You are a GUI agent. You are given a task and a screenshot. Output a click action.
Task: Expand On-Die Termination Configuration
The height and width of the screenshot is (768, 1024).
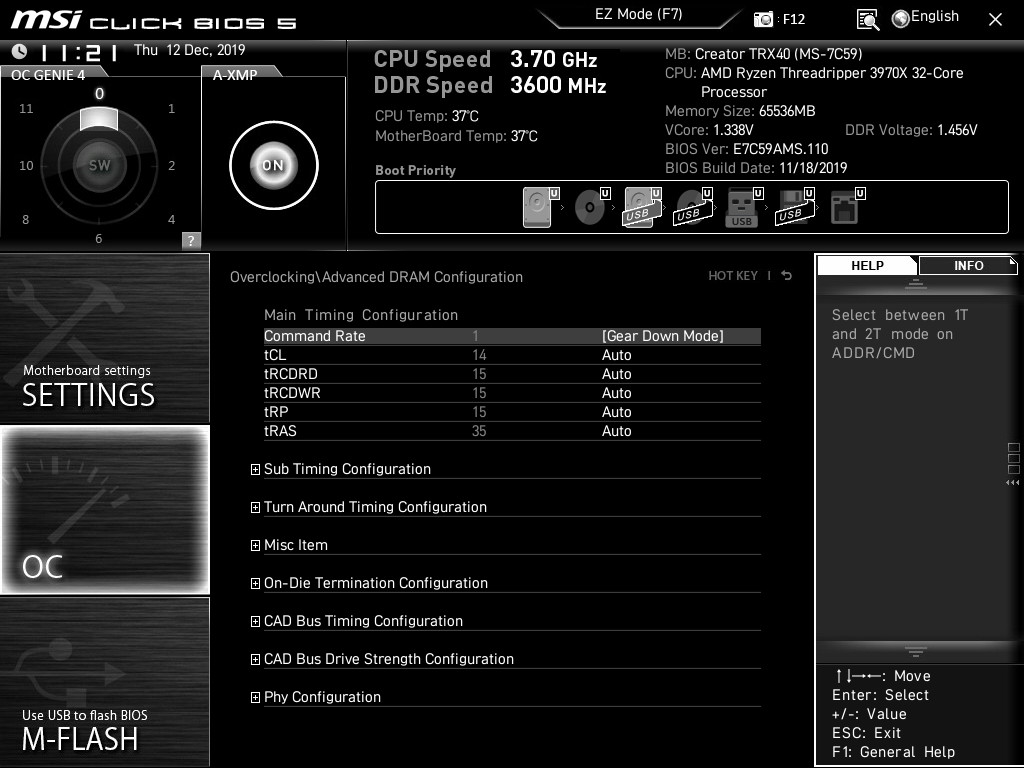coord(255,583)
